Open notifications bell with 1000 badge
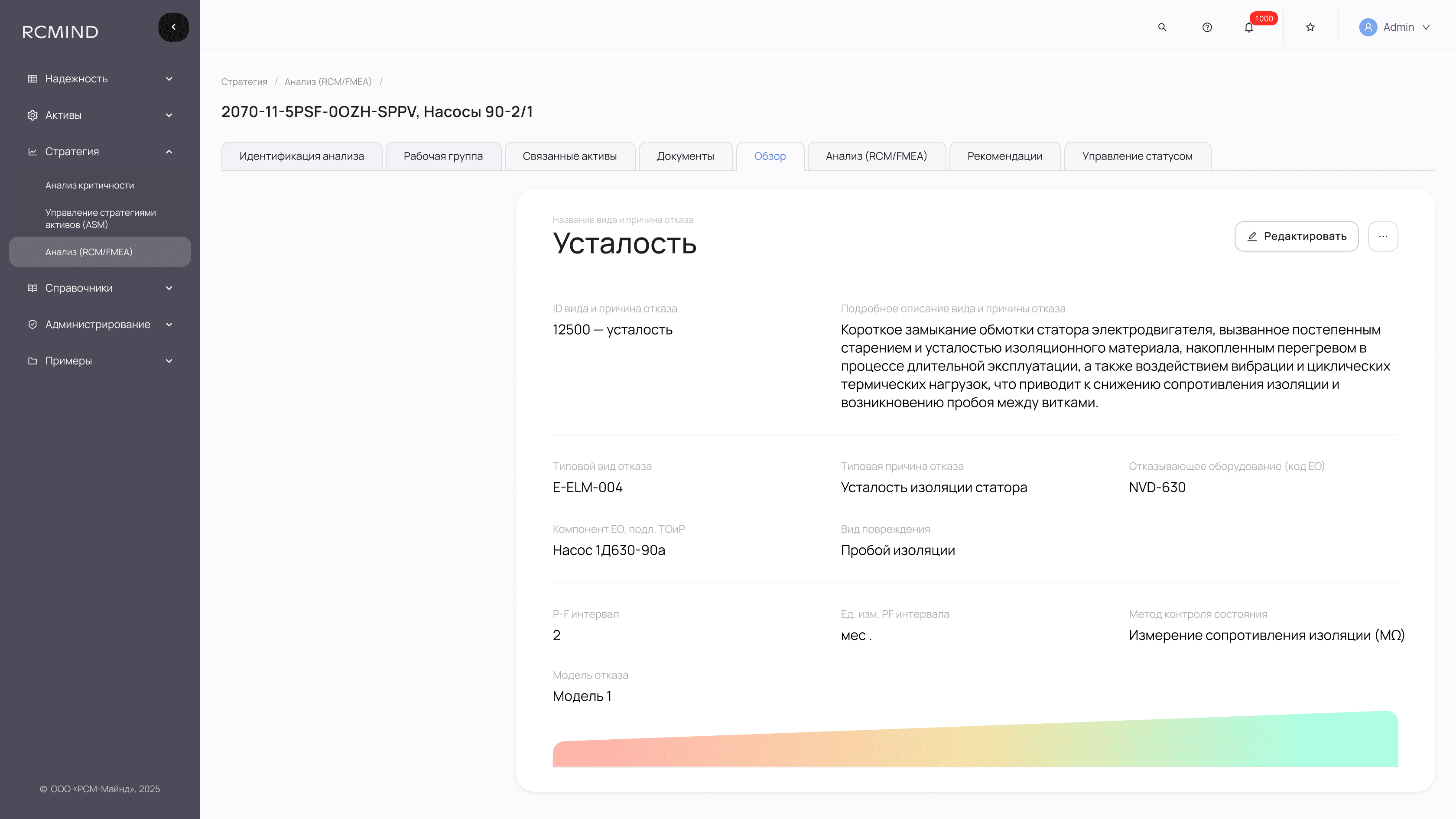The image size is (1456, 819). click(x=1249, y=27)
